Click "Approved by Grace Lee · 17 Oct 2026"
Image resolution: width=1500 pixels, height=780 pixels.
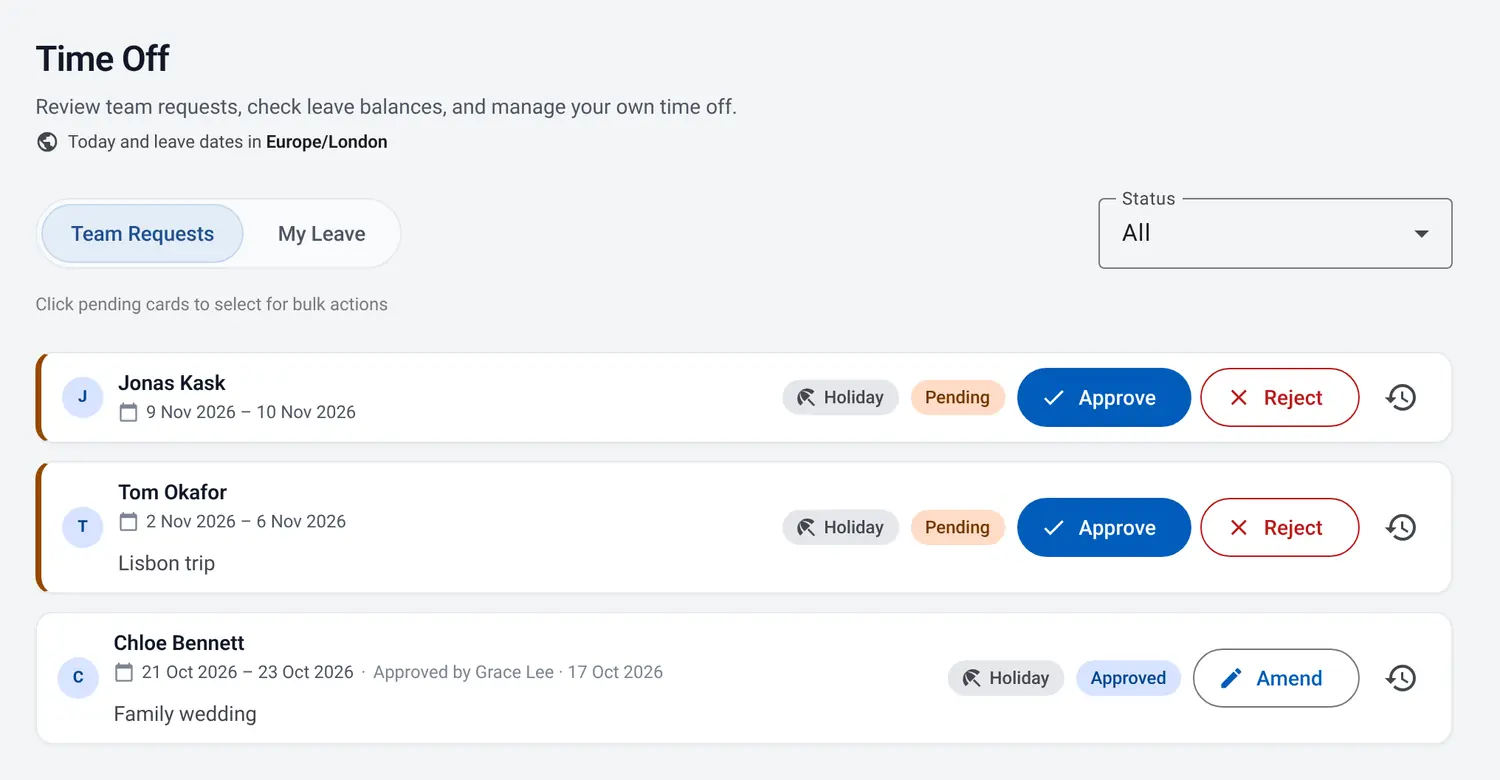pyautogui.click(x=518, y=672)
